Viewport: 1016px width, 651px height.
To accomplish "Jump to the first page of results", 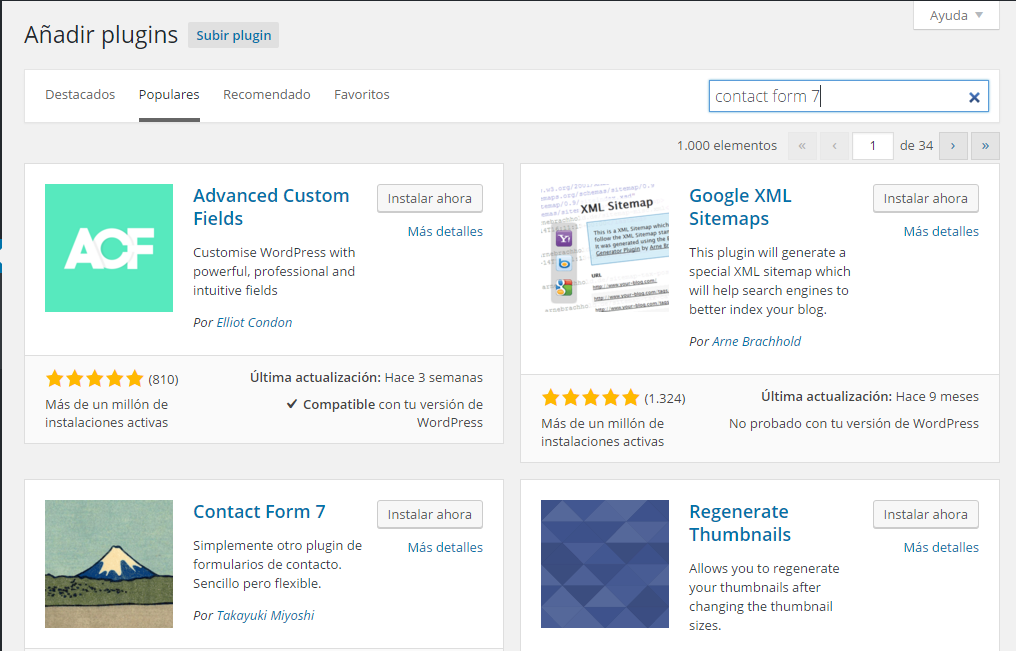I will 802,146.
